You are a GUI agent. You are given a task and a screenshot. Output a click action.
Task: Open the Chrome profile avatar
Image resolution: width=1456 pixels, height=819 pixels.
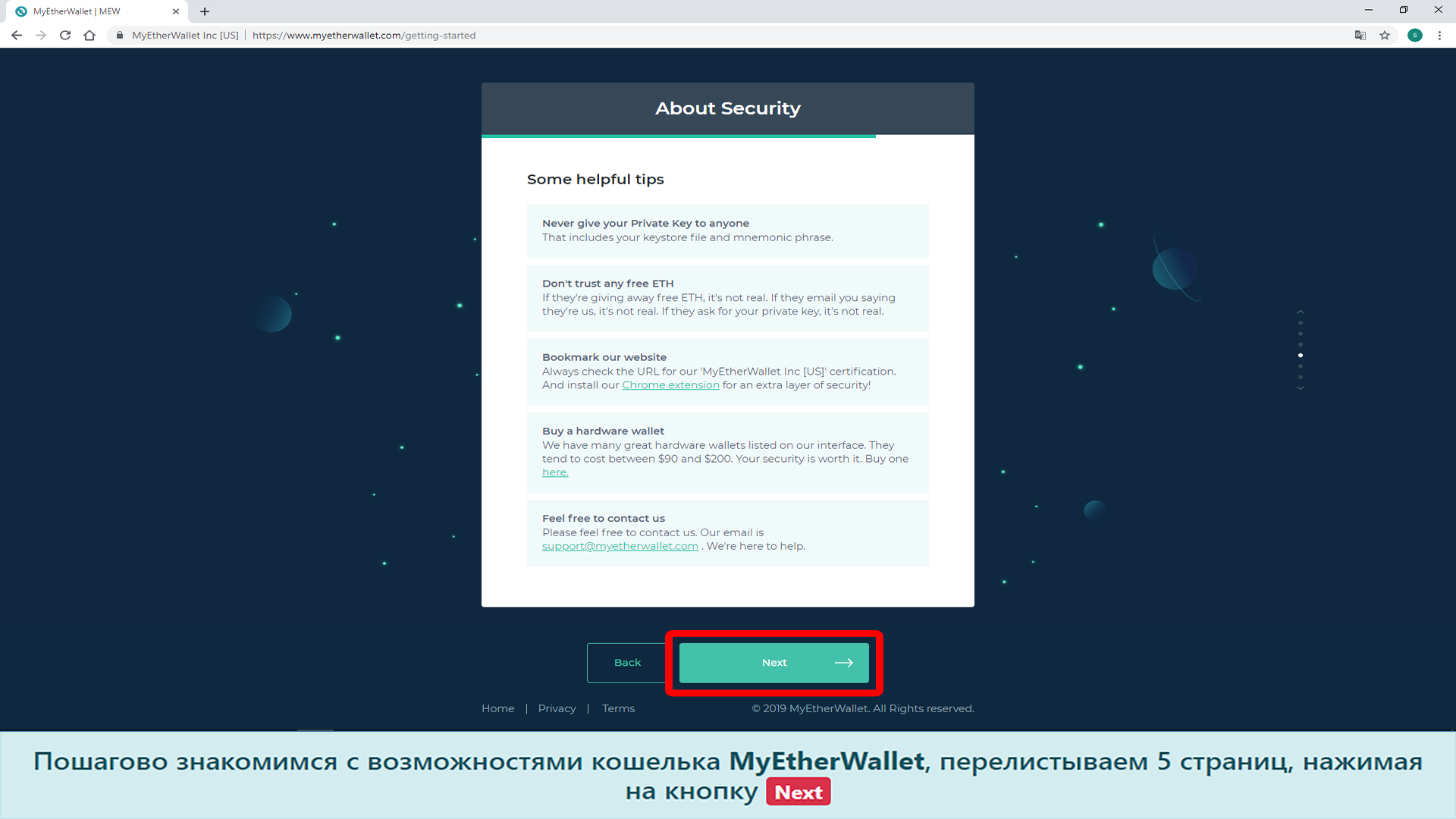point(1415,35)
